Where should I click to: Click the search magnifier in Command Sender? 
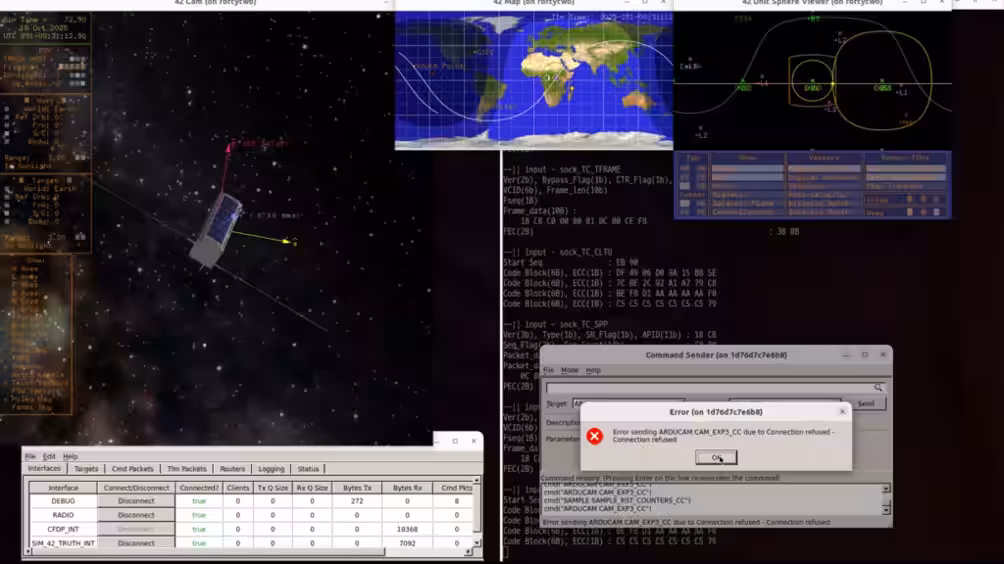pyautogui.click(x=878, y=388)
